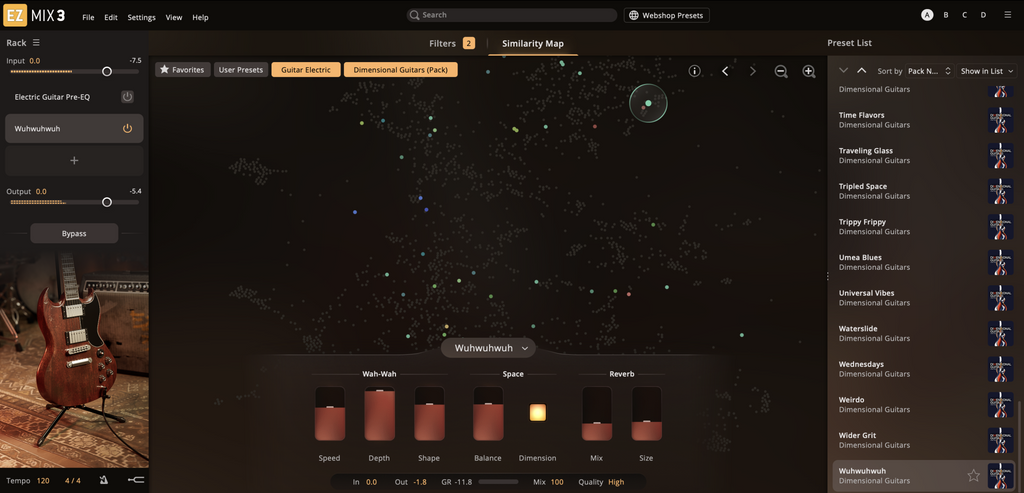
Task: Toggle the Guitar Electric filter chip
Action: [x=306, y=70]
